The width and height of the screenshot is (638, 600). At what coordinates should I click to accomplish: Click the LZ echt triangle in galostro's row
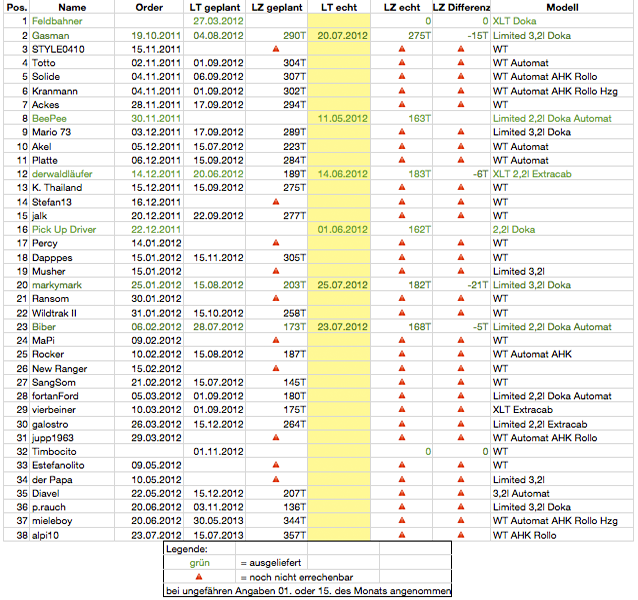click(402, 424)
